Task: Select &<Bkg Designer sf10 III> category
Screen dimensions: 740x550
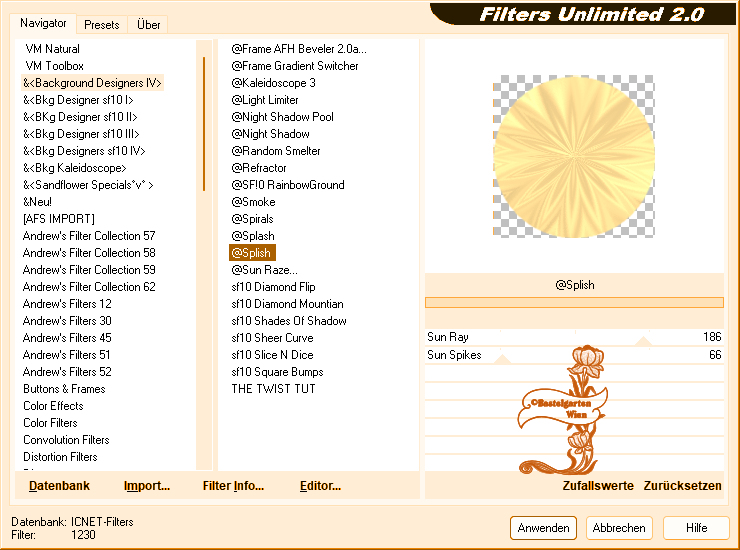Action: pos(81,134)
